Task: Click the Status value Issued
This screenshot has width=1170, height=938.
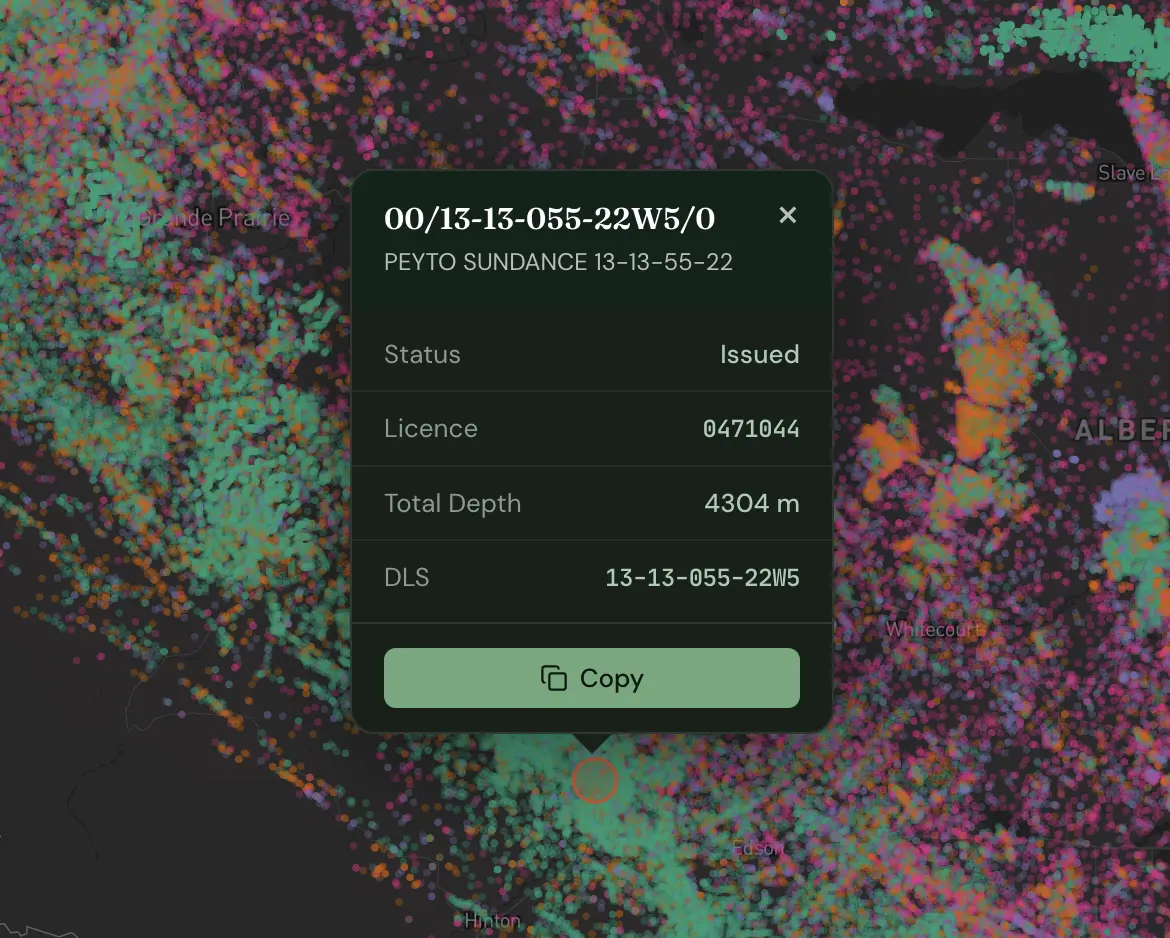Action: tap(760, 354)
